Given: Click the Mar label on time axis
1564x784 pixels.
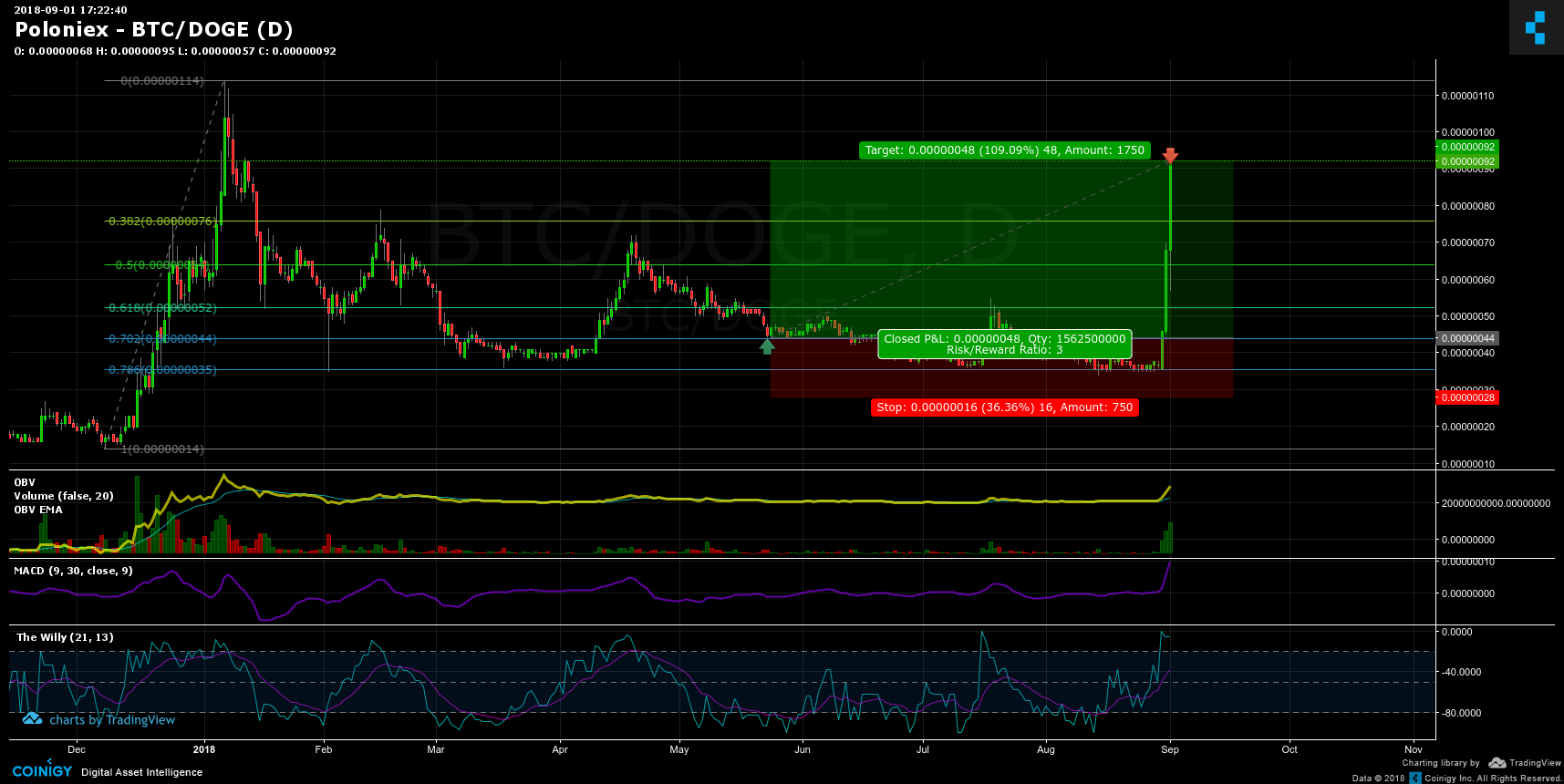Looking at the screenshot, I should 436,749.
